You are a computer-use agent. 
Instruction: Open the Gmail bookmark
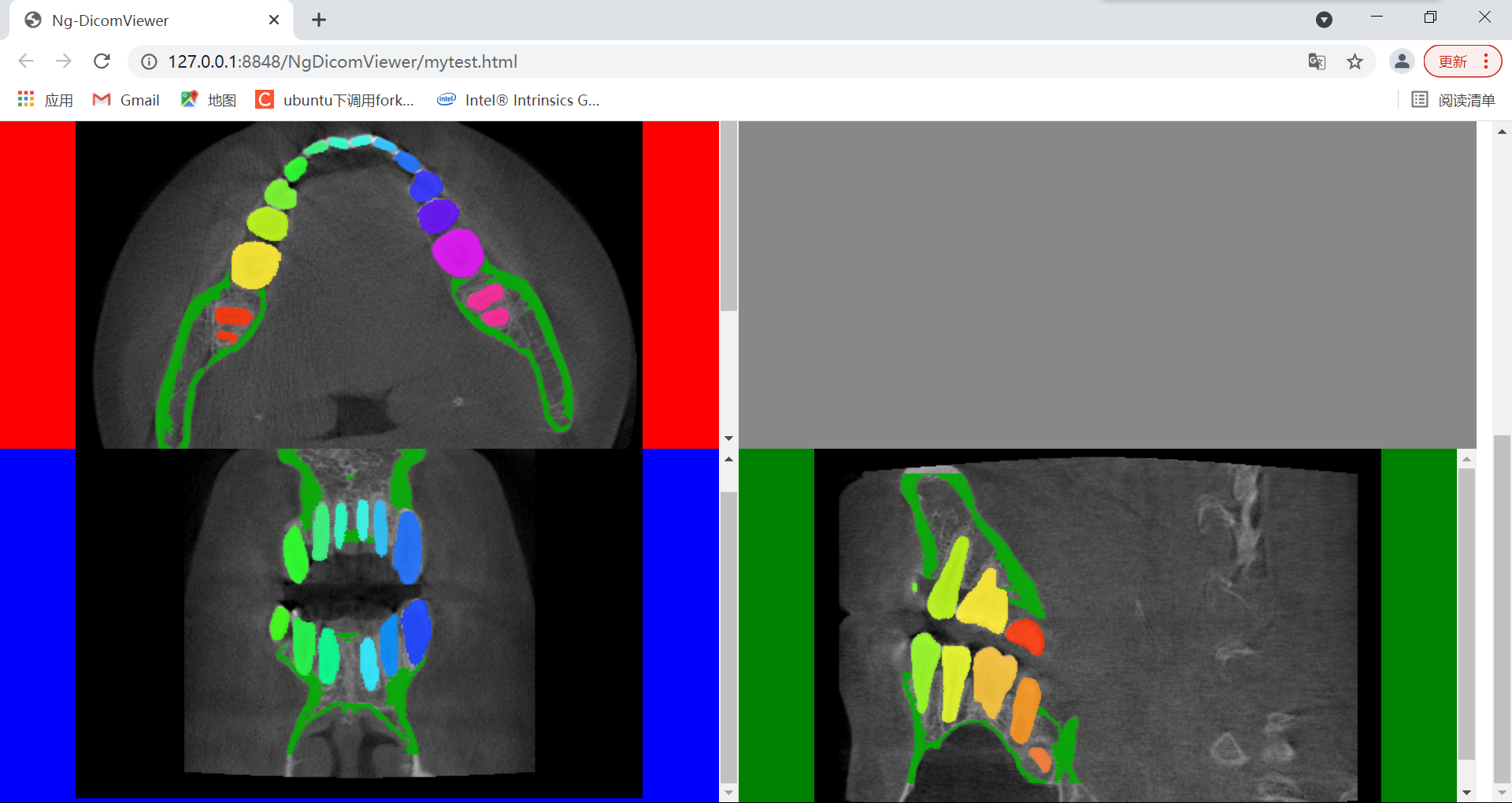point(126,100)
